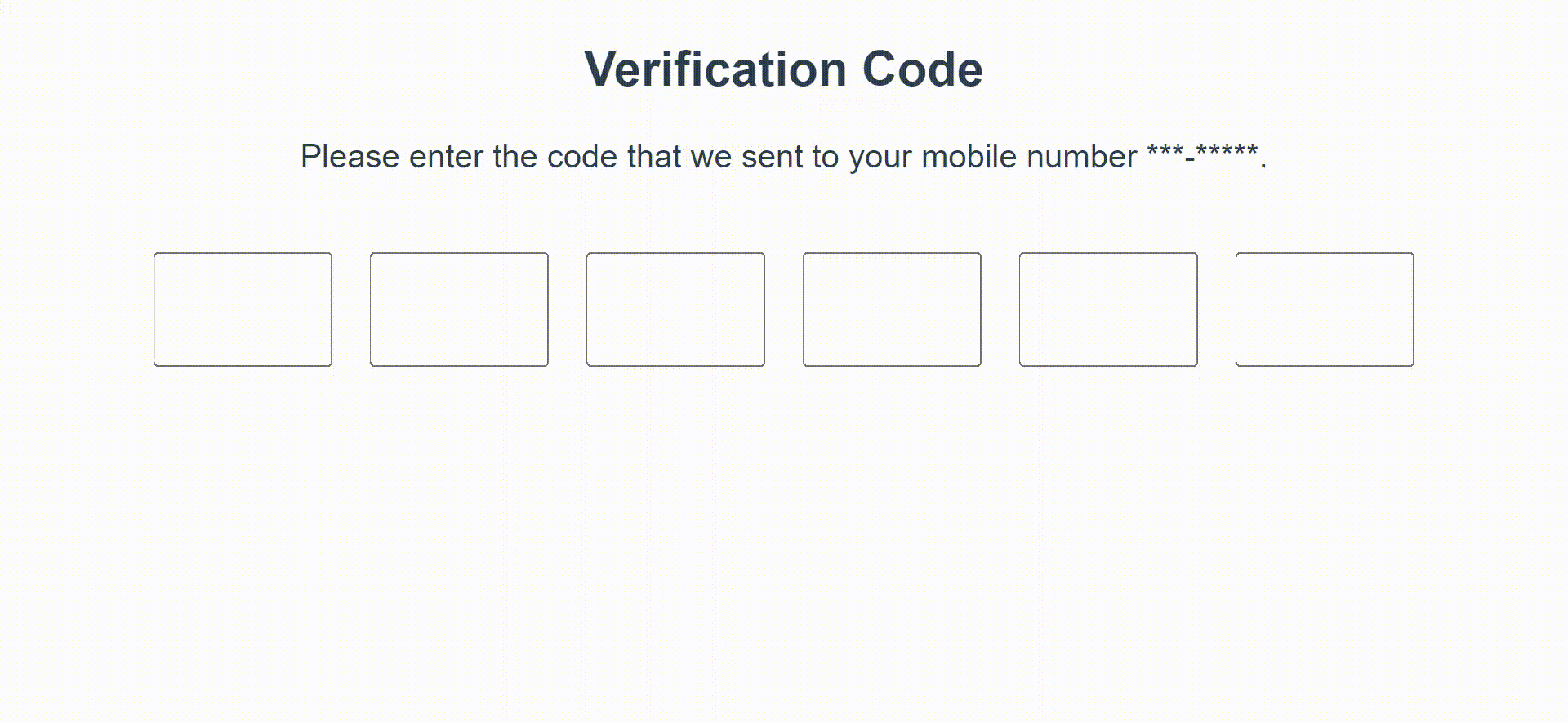The height and width of the screenshot is (722, 1568).
Task: Focus the fourth verification digit box
Action: click(892, 310)
